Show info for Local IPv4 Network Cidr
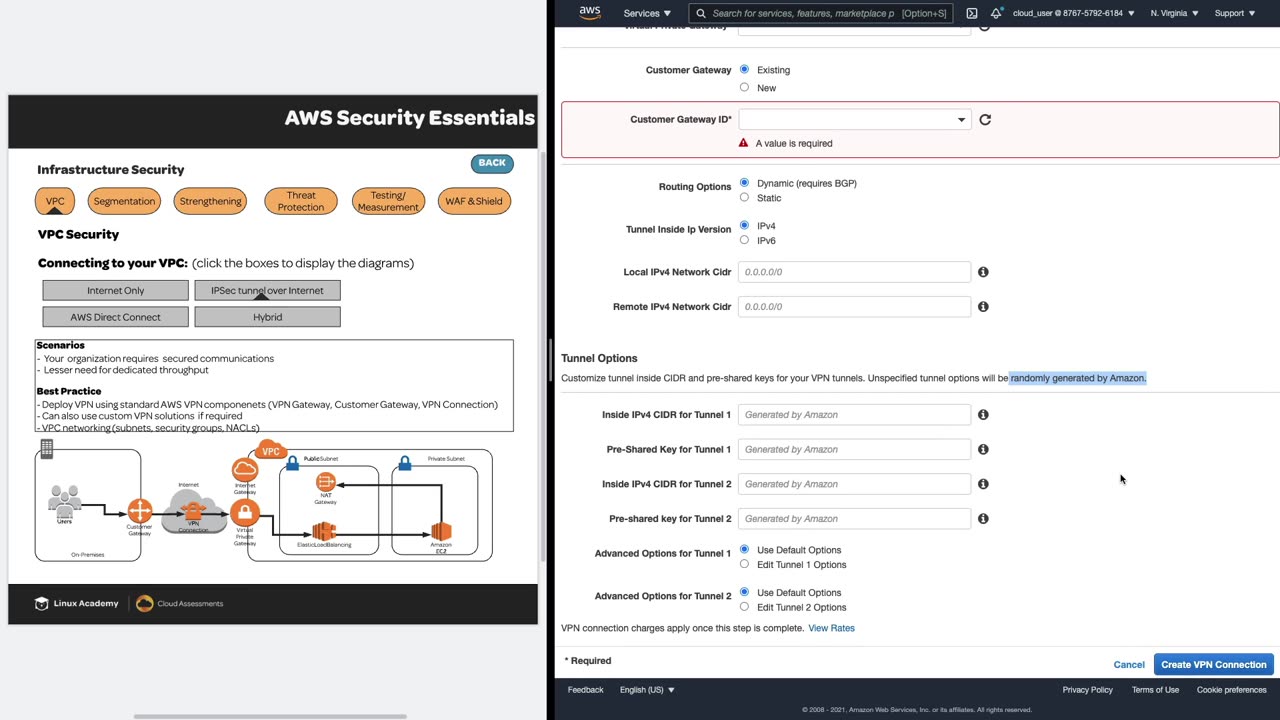 (x=983, y=272)
